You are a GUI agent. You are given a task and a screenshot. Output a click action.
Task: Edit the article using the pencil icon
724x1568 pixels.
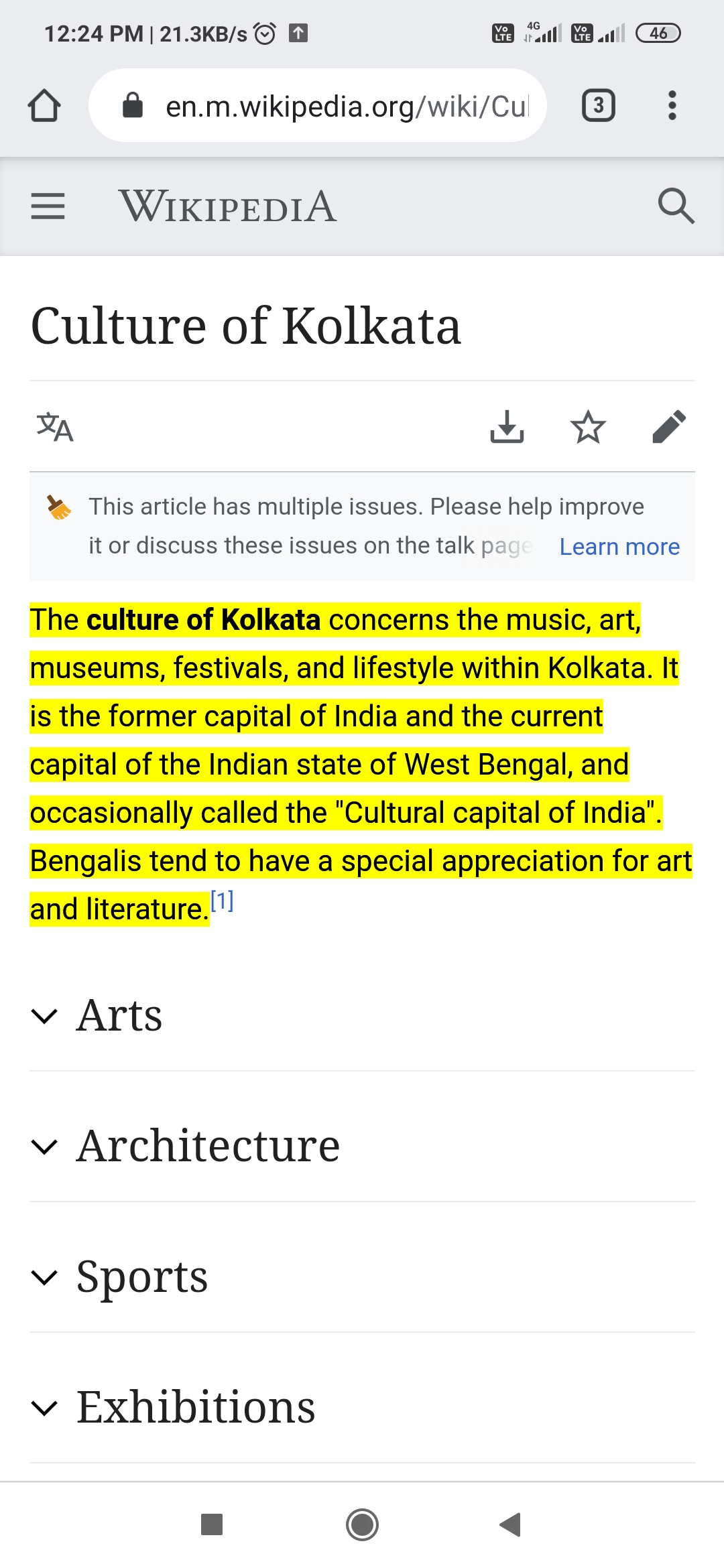(x=669, y=427)
